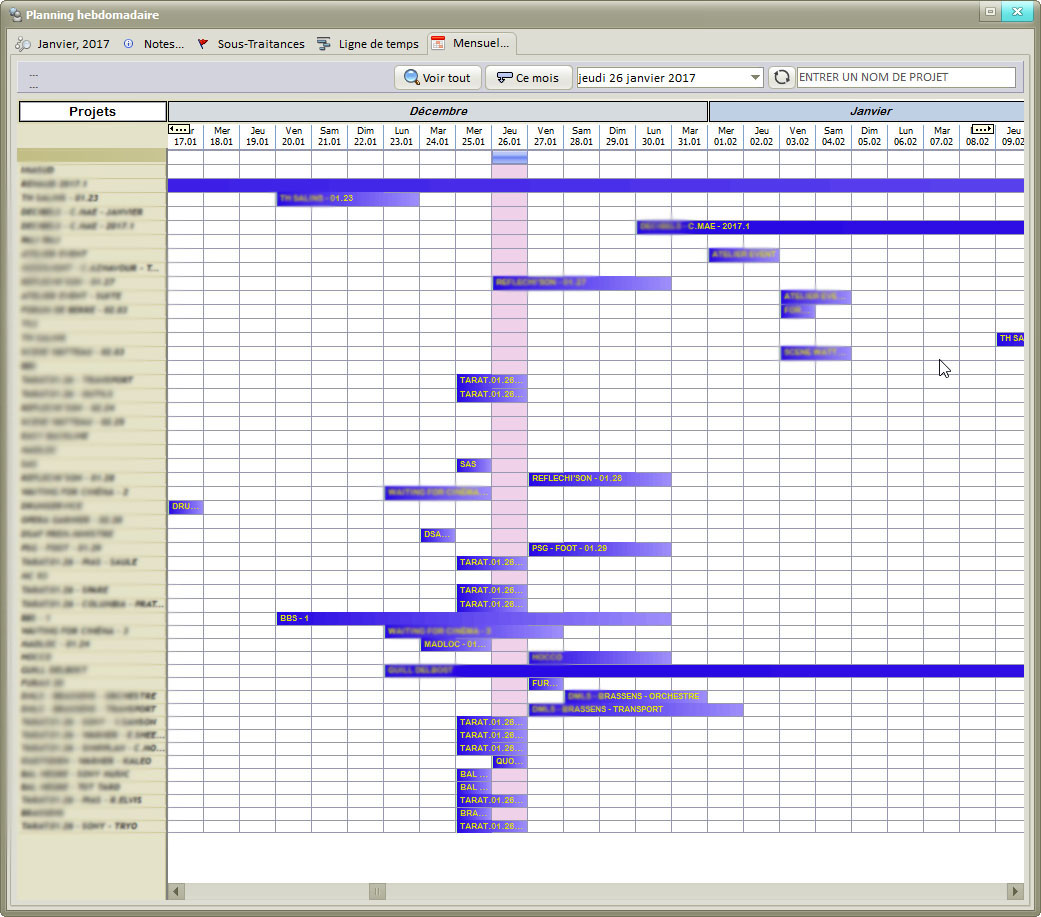Screen dimensions: 1041x917
Task: Select the PSG - FOOT - 01.29 bar
Action: coord(599,549)
